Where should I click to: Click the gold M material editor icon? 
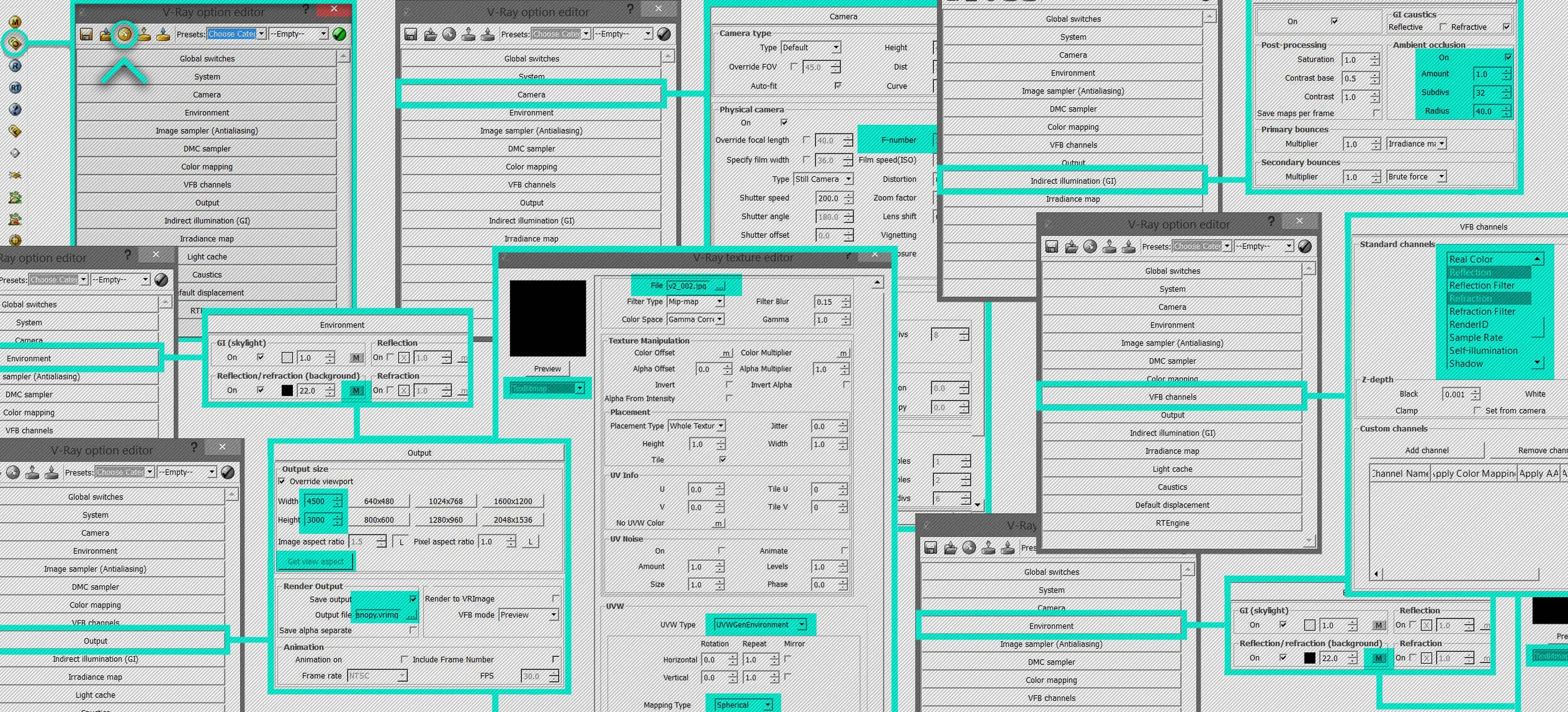tap(15, 22)
